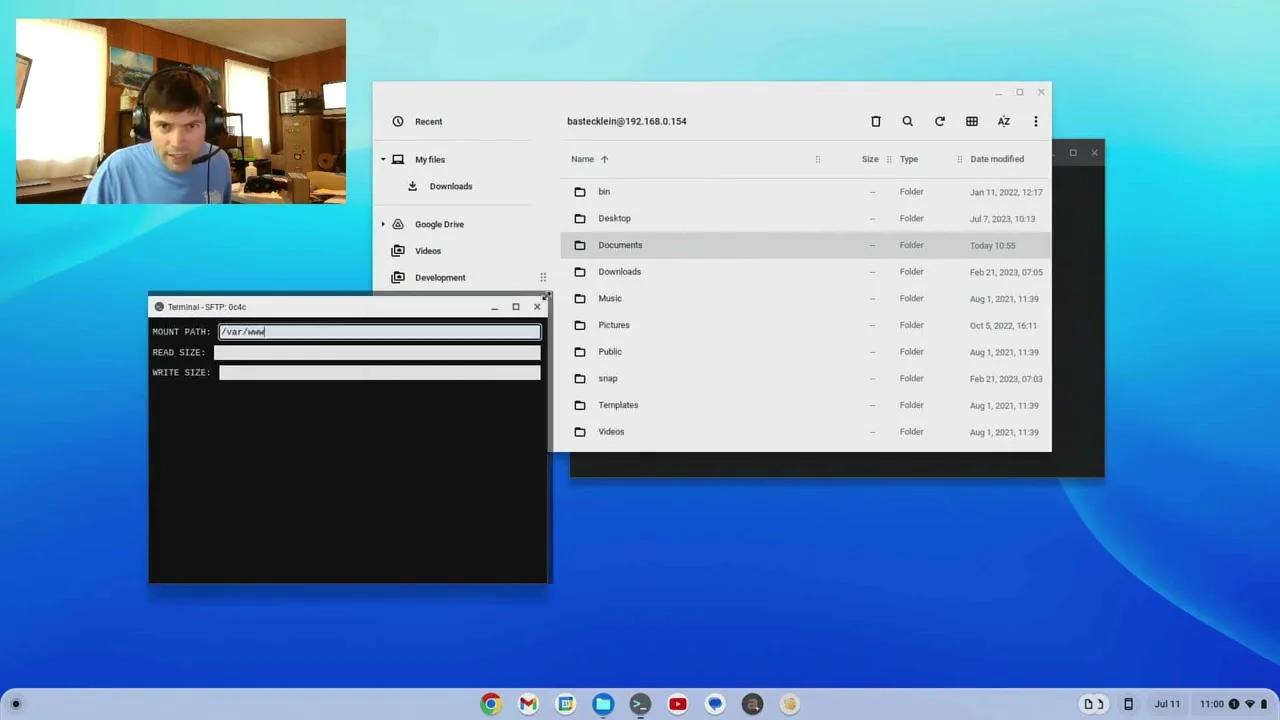Image resolution: width=1280 pixels, height=720 pixels.
Task: Open the Development folder in sidebar
Action: coord(440,277)
